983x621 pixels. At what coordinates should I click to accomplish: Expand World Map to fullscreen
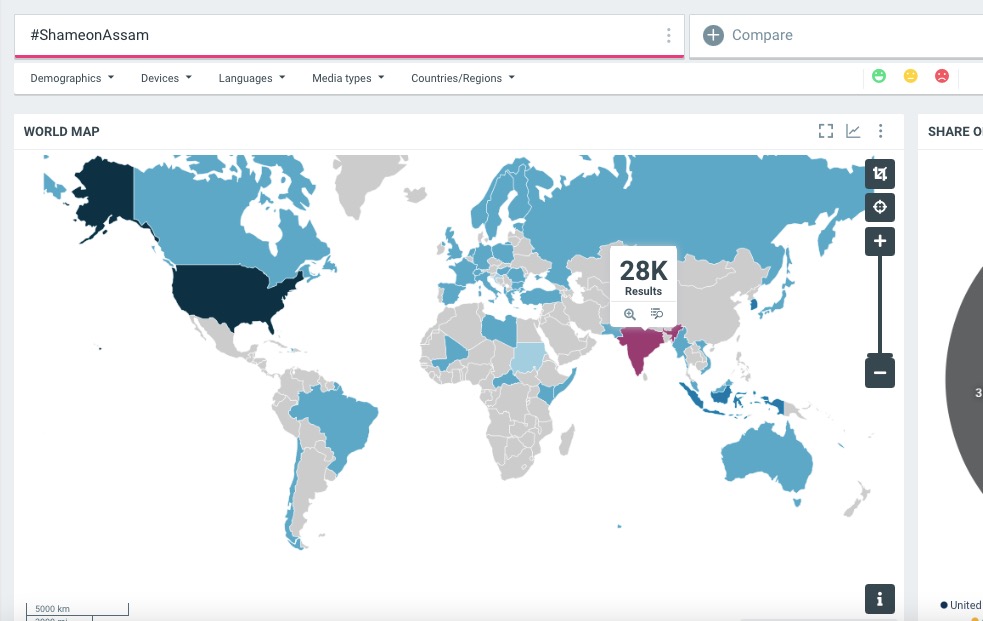826,131
